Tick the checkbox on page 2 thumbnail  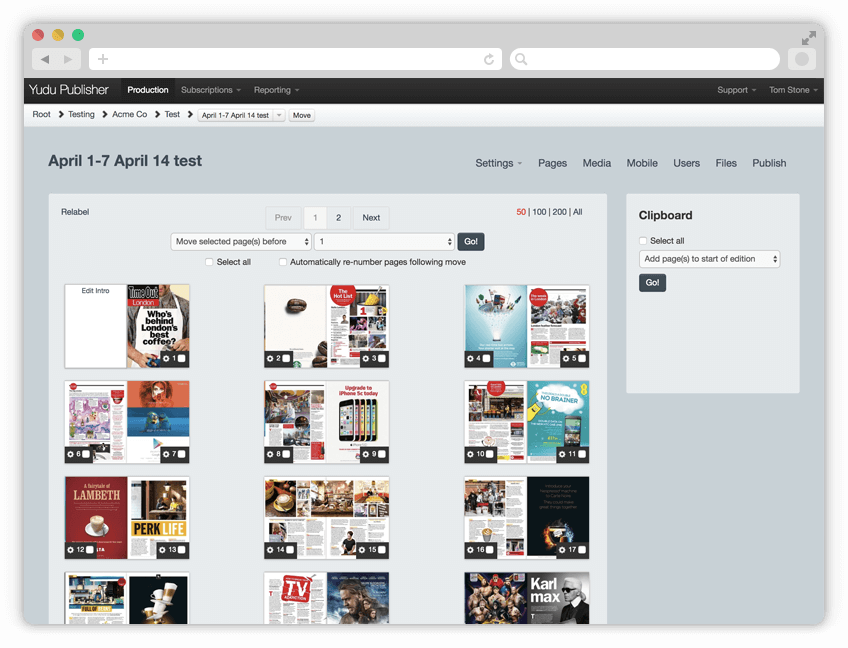(x=287, y=358)
